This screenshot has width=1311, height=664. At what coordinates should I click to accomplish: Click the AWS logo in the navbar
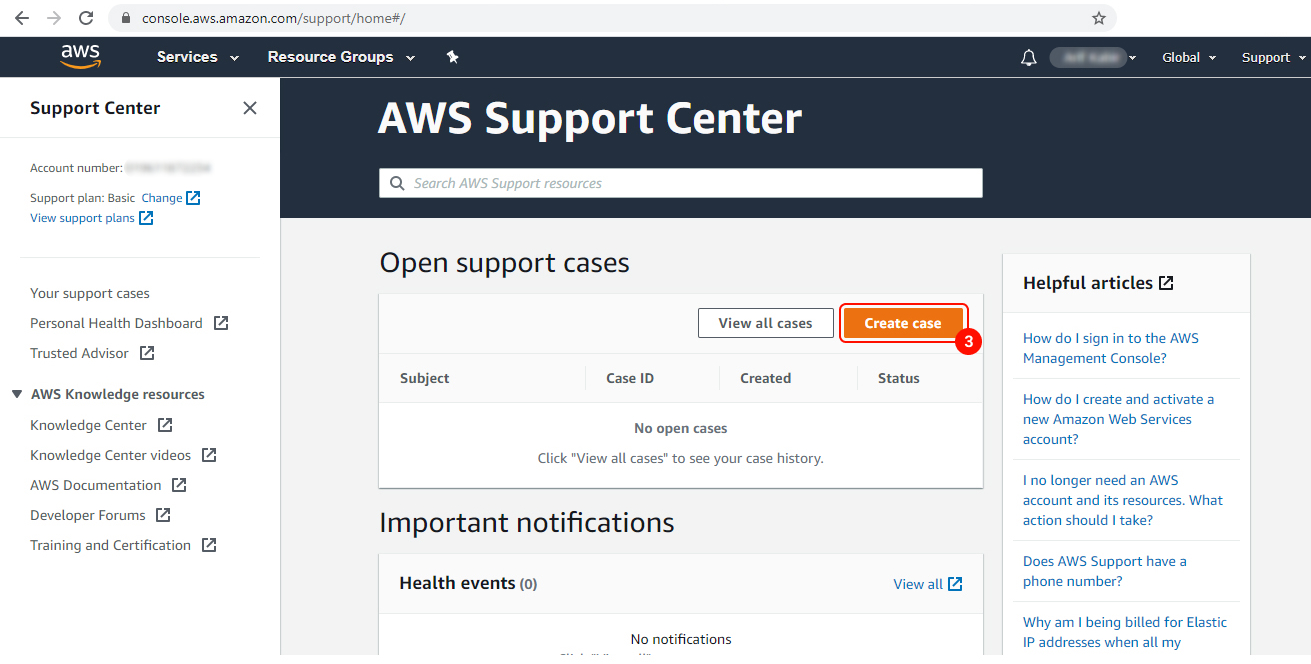(x=79, y=57)
